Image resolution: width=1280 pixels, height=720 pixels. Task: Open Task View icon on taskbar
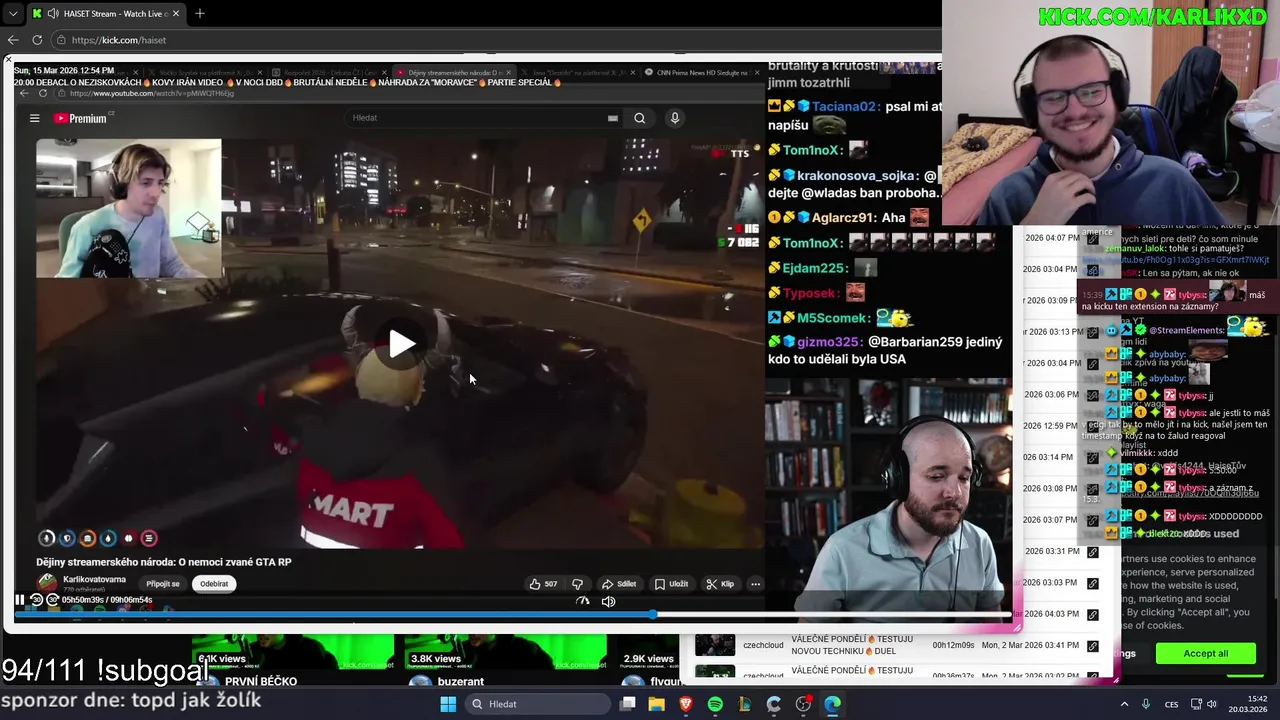[x=627, y=704]
